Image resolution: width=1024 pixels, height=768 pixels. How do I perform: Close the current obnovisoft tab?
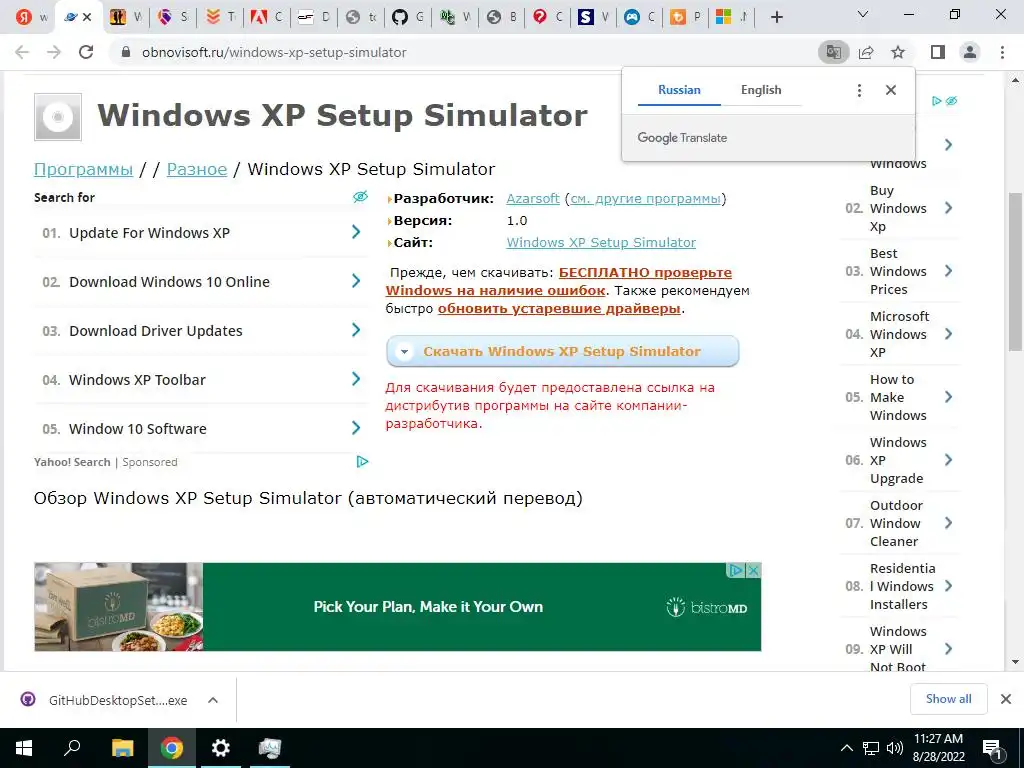87,18
